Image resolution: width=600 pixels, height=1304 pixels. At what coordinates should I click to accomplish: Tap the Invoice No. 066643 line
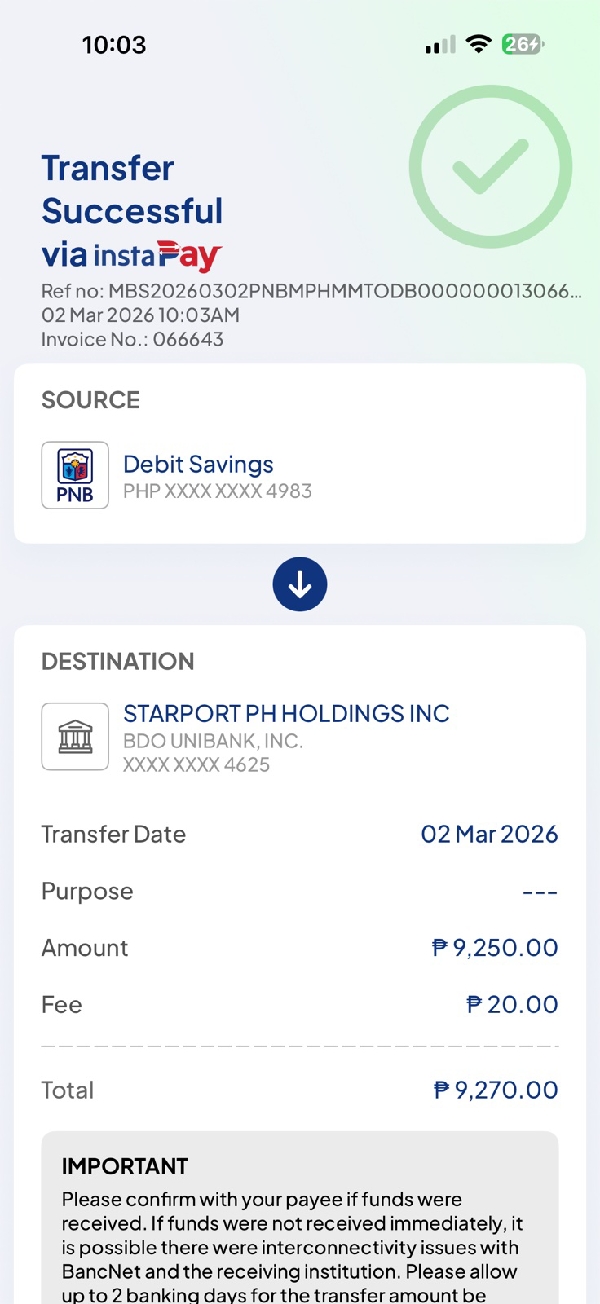(132, 340)
